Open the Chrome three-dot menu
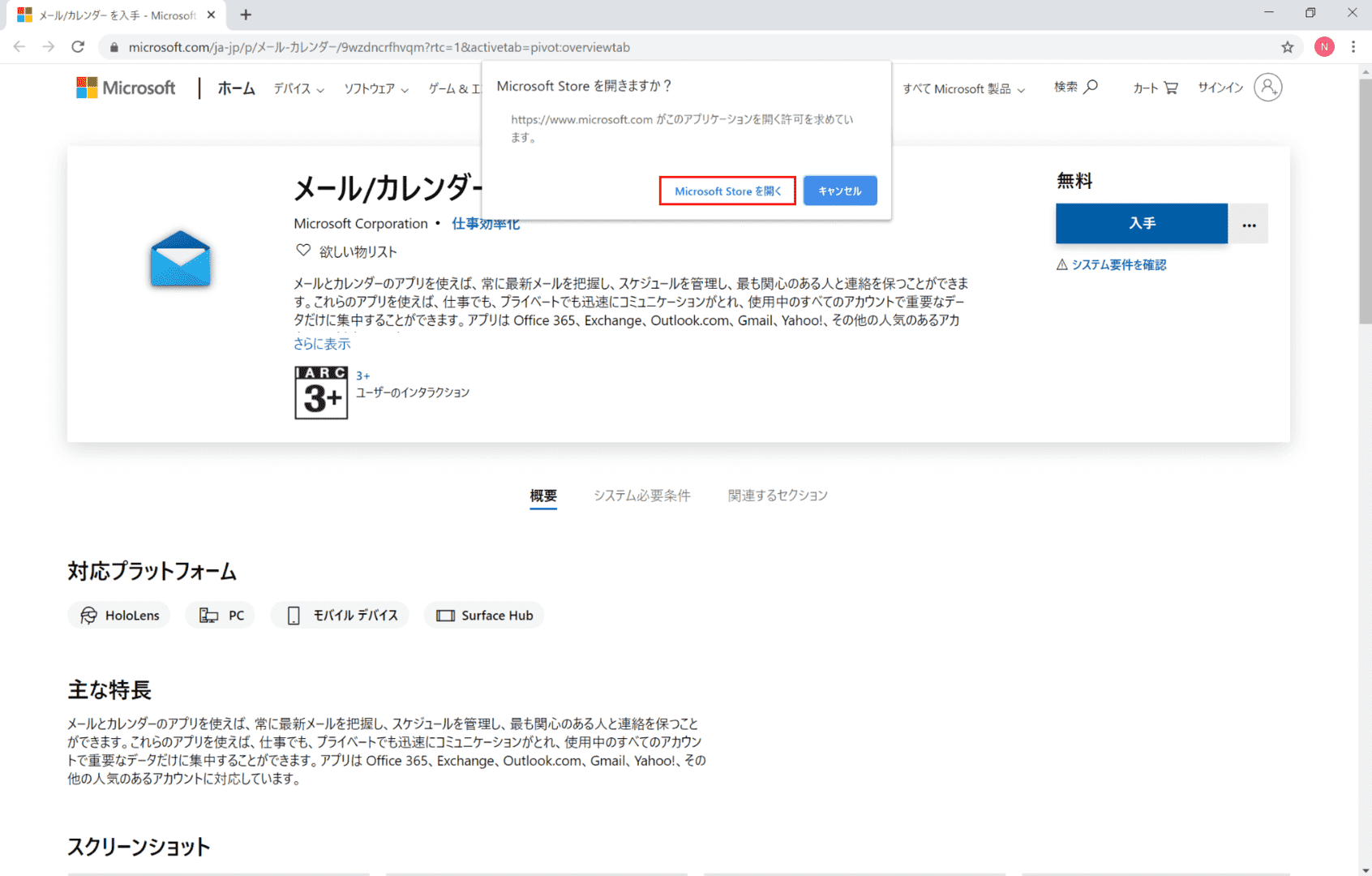The width and height of the screenshot is (1372, 876). coord(1353,47)
